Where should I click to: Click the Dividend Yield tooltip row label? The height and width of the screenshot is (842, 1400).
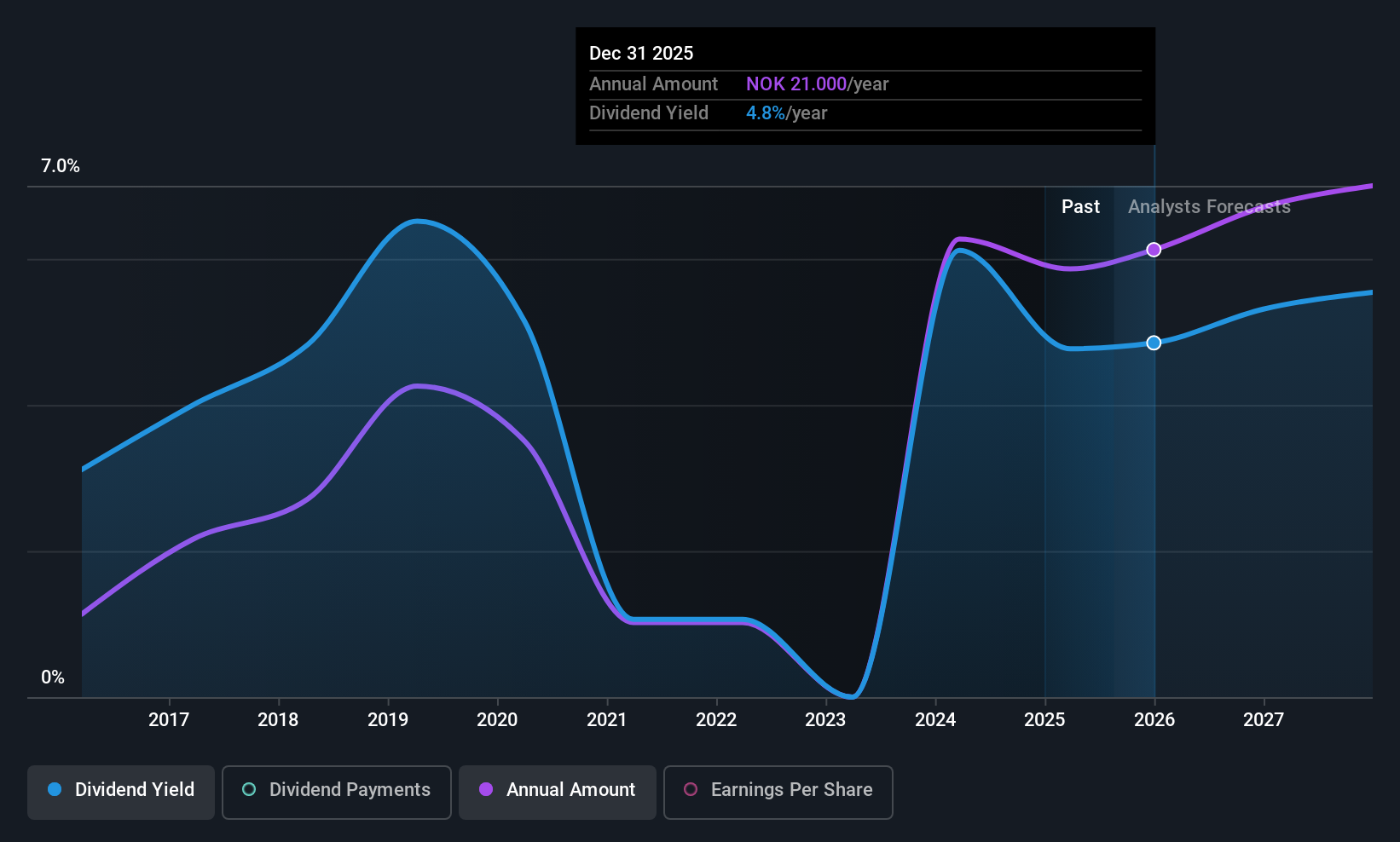[x=649, y=112]
